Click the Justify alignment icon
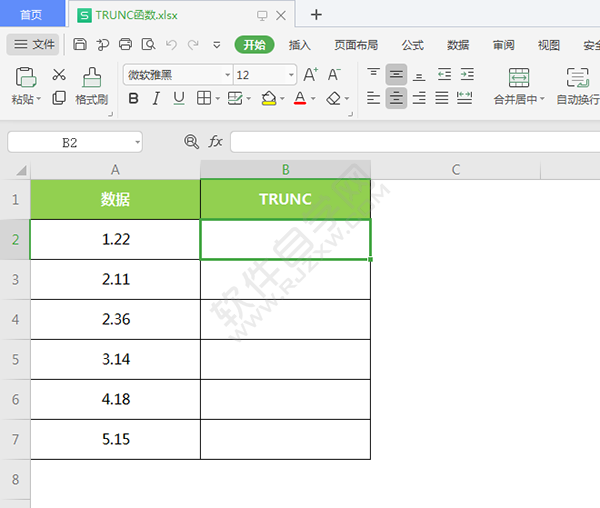The width and height of the screenshot is (600, 508). coord(442,98)
